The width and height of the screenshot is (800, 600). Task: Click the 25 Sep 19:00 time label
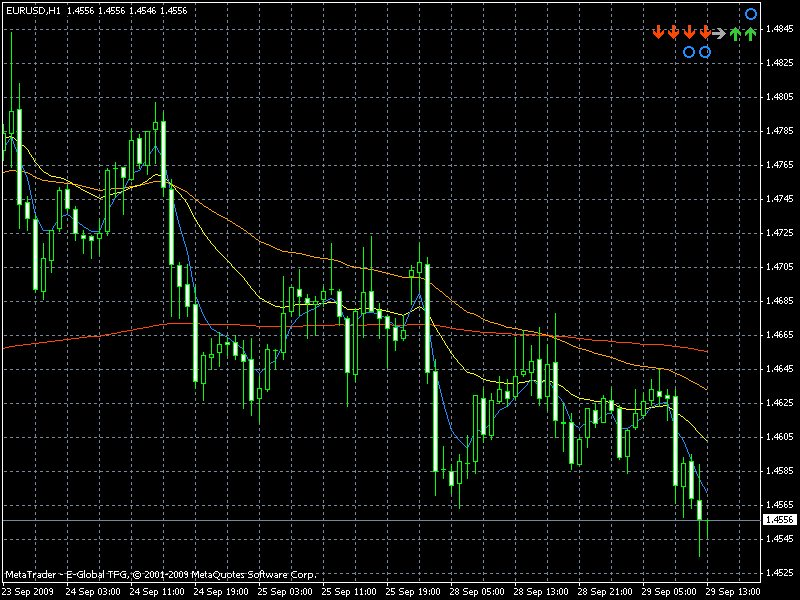click(413, 592)
